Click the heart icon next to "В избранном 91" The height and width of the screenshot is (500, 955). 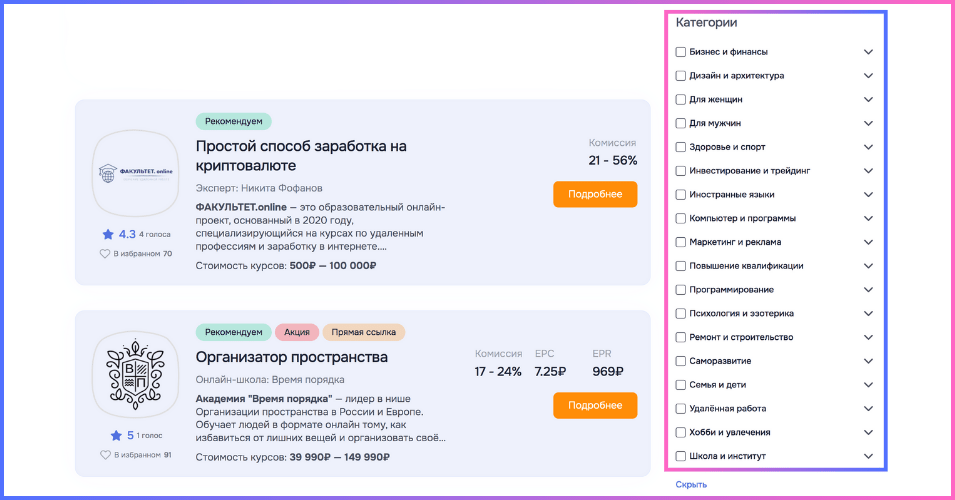(105, 455)
